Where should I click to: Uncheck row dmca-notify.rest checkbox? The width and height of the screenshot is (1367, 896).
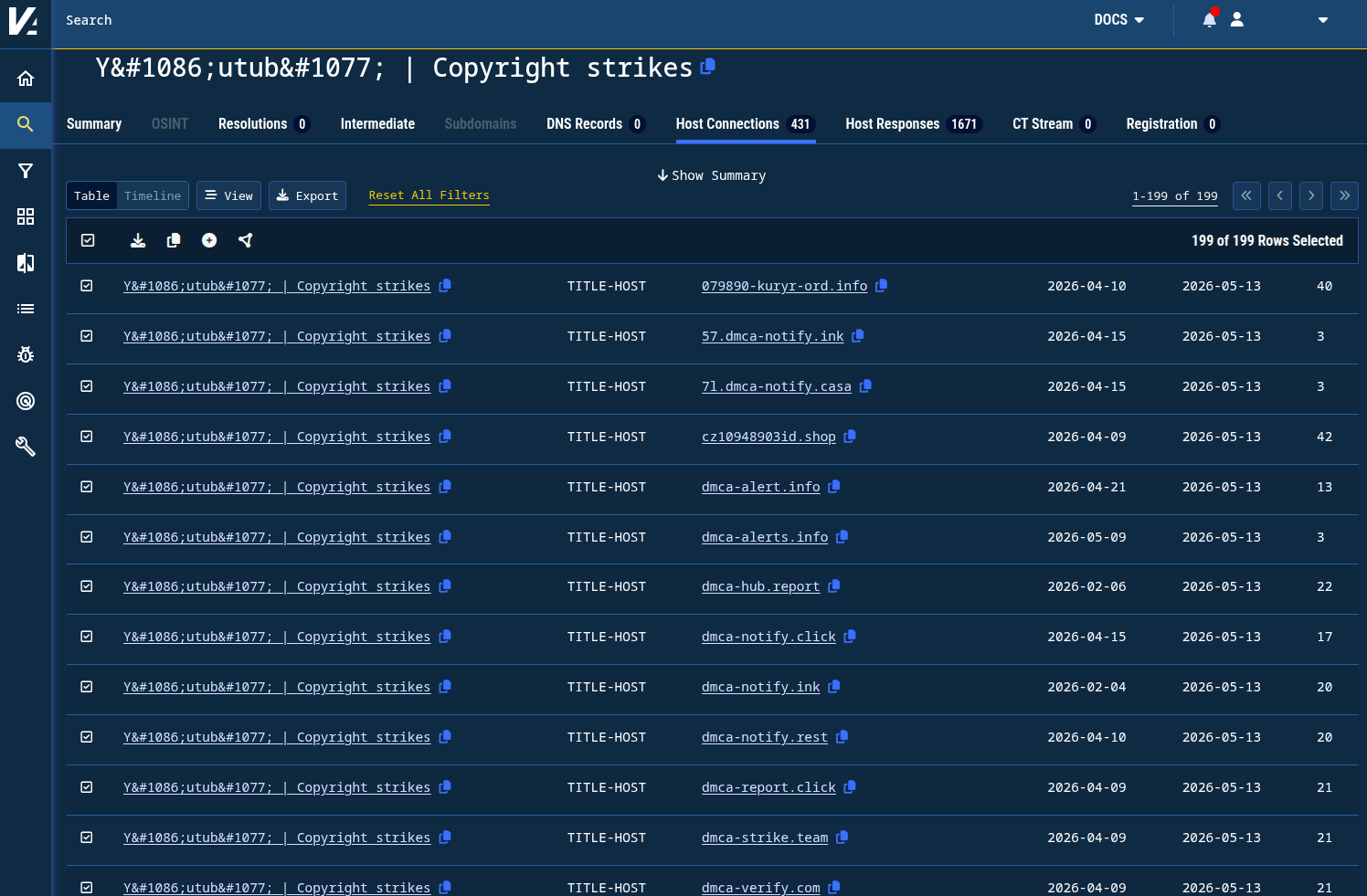pyautogui.click(x=87, y=737)
